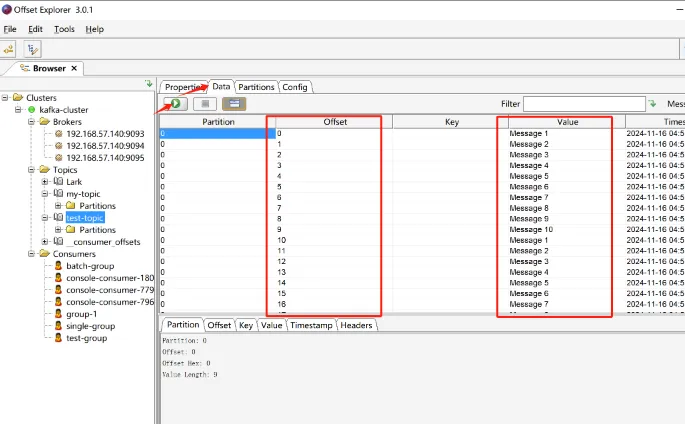
Task: Switch to the Properties tab
Action: tap(184, 87)
